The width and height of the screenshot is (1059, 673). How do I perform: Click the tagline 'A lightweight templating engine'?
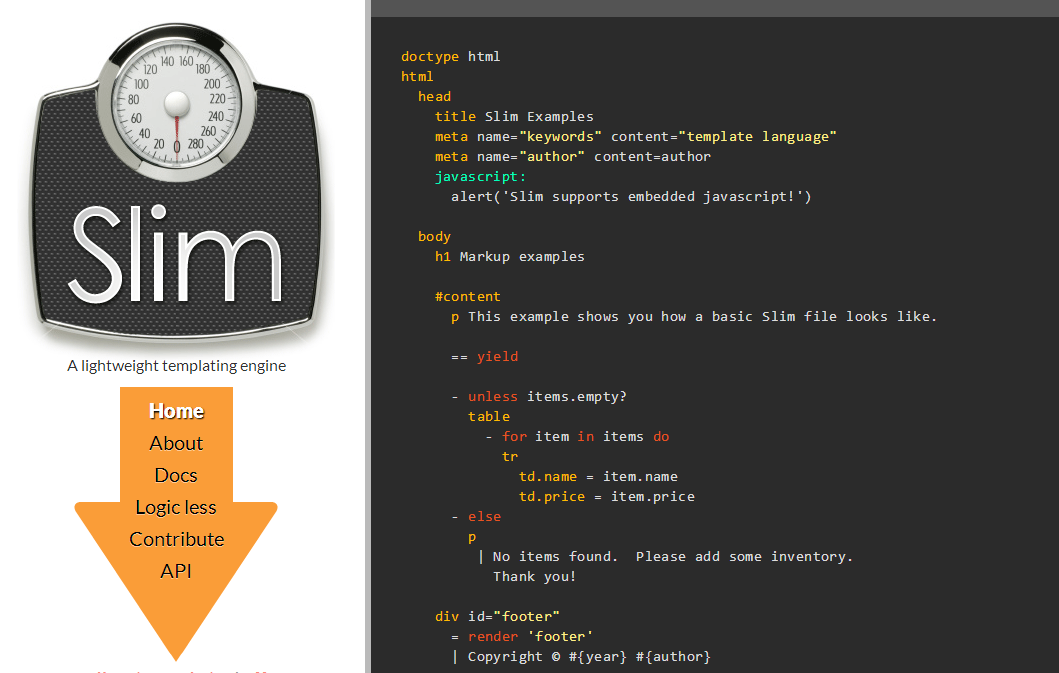click(176, 366)
